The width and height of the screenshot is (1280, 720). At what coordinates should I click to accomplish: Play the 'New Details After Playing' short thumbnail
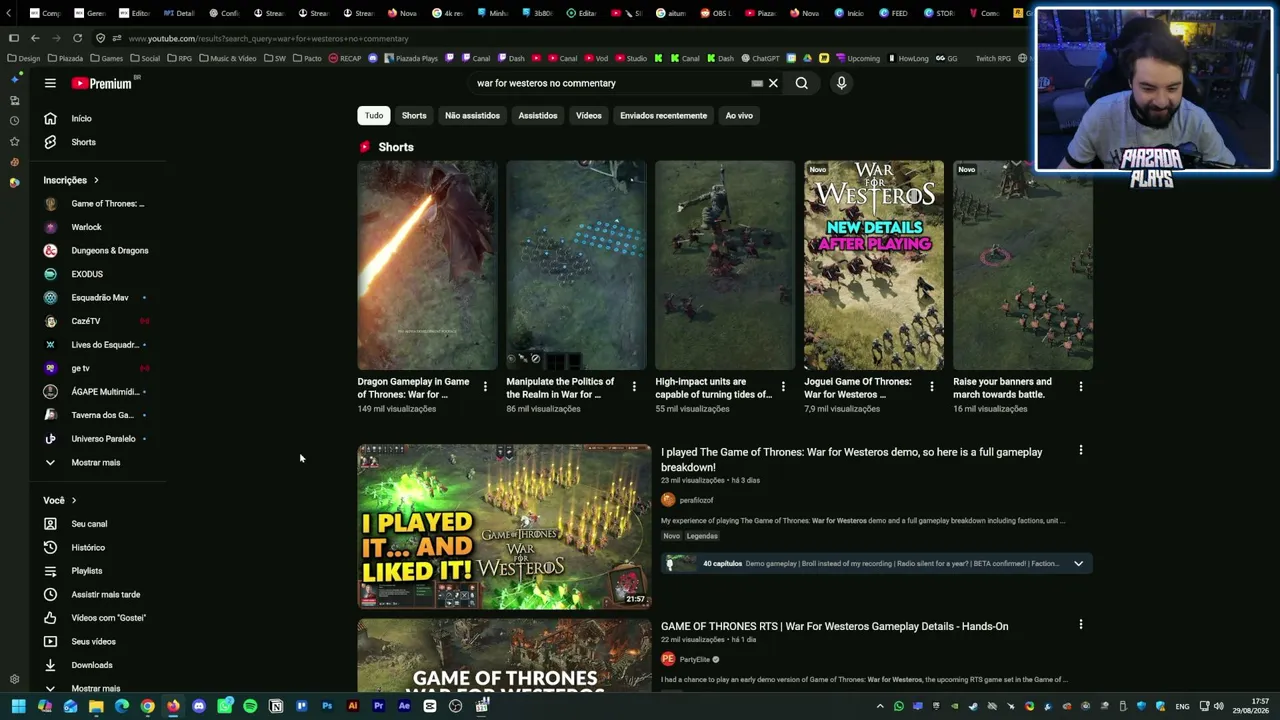click(x=874, y=265)
